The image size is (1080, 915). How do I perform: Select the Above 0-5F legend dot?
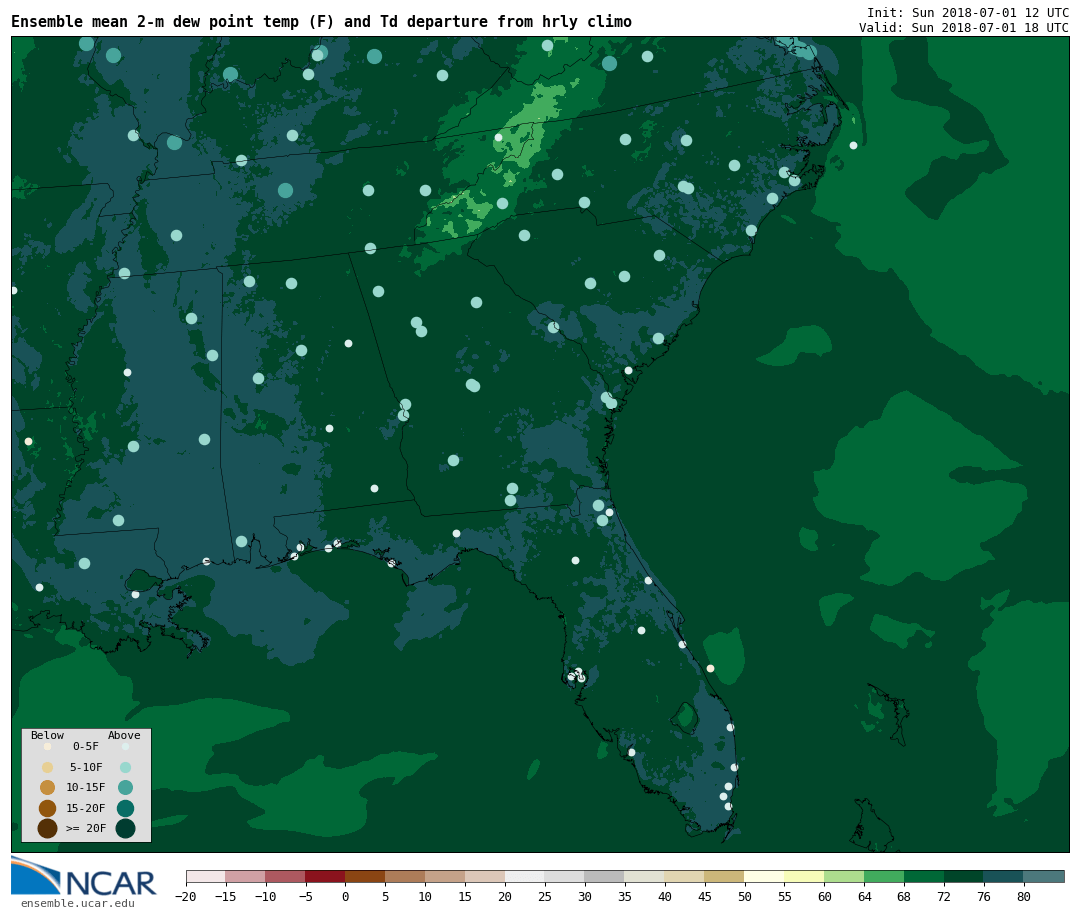[125, 746]
